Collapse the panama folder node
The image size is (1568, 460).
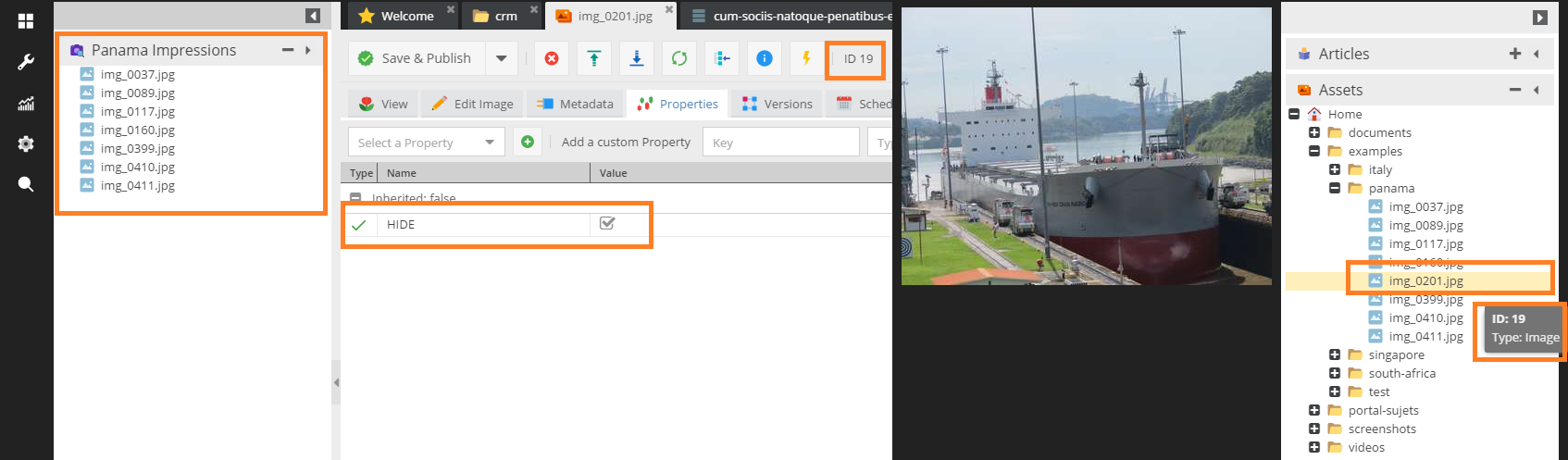click(x=1335, y=188)
